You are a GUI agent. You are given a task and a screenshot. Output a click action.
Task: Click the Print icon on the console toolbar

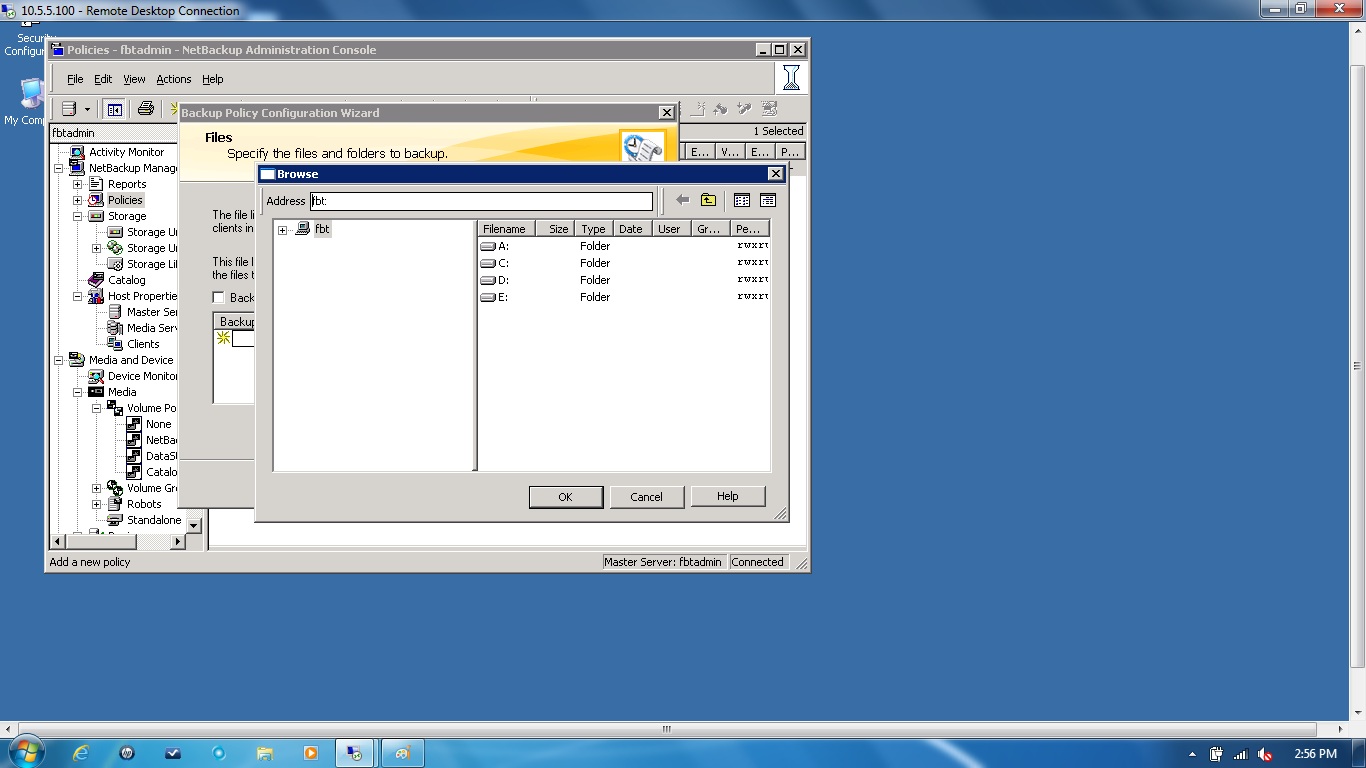click(146, 108)
